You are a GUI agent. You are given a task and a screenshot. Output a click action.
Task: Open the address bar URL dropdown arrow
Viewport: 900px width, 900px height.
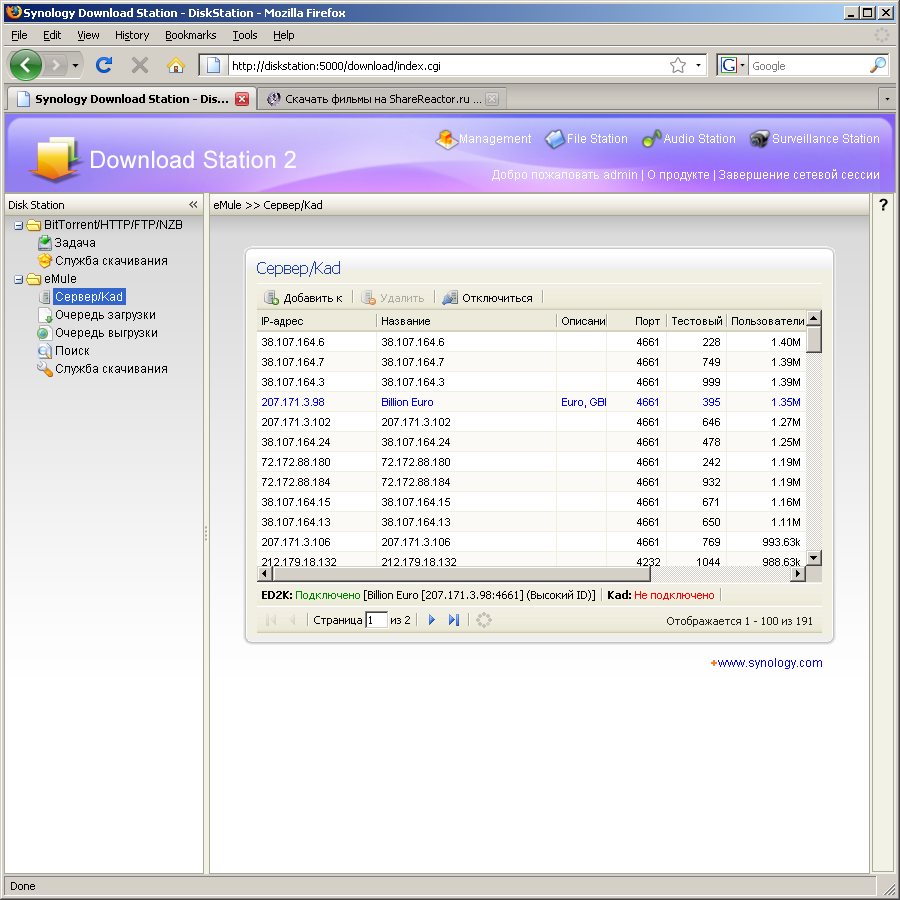698,65
